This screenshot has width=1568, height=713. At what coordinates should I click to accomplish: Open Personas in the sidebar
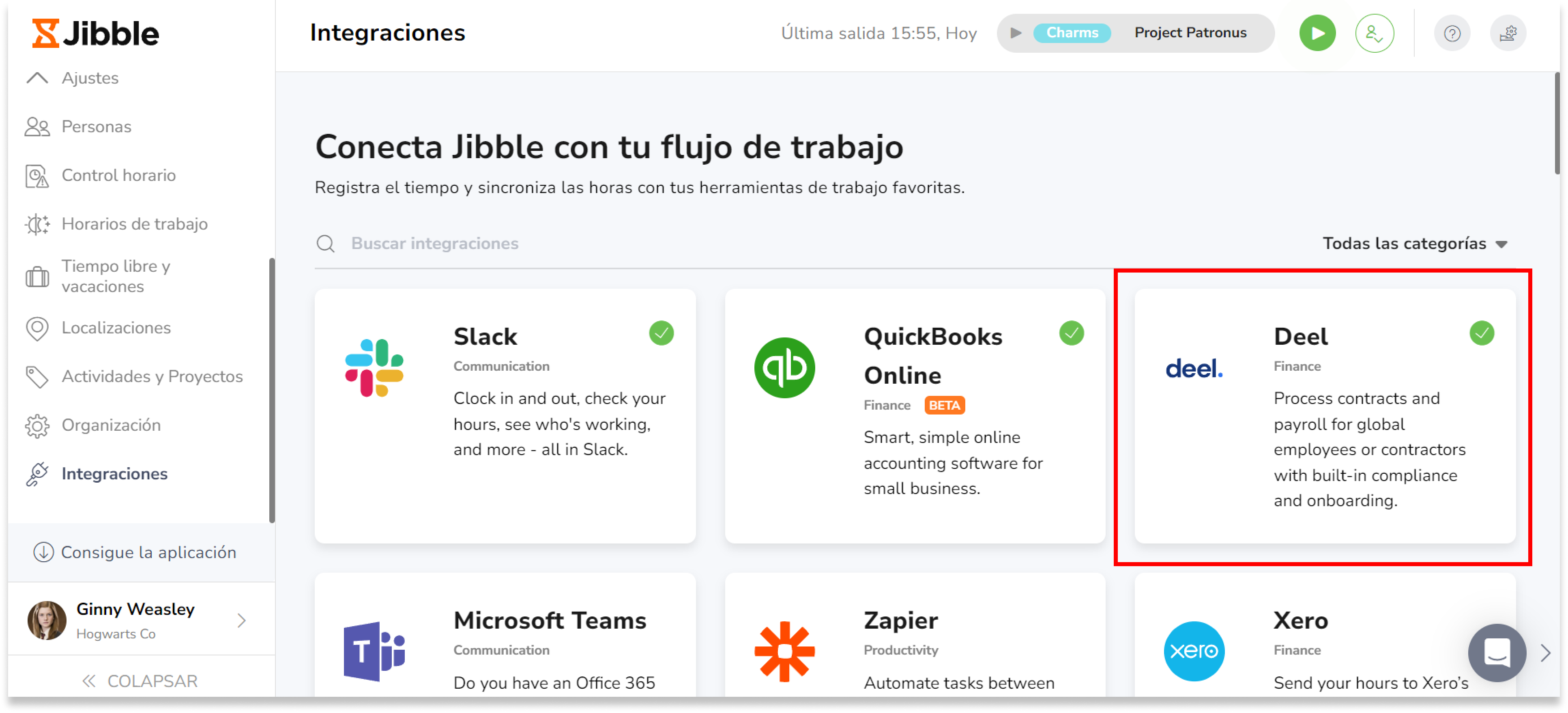click(x=96, y=127)
